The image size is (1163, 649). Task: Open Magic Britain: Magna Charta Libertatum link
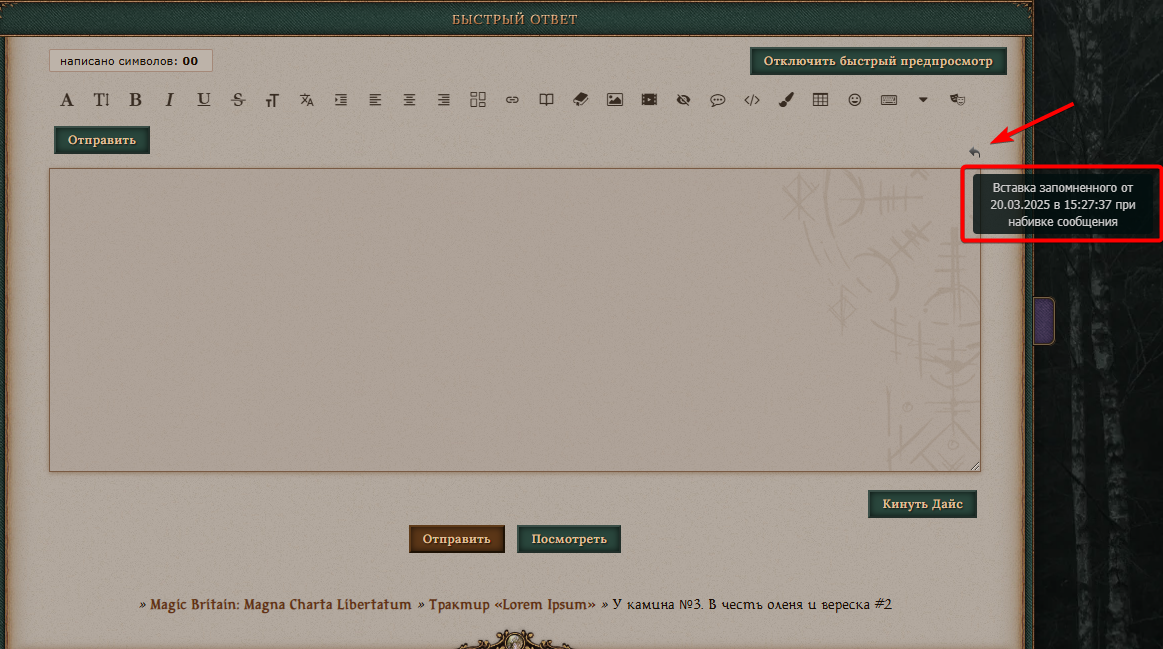tap(280, 604)
